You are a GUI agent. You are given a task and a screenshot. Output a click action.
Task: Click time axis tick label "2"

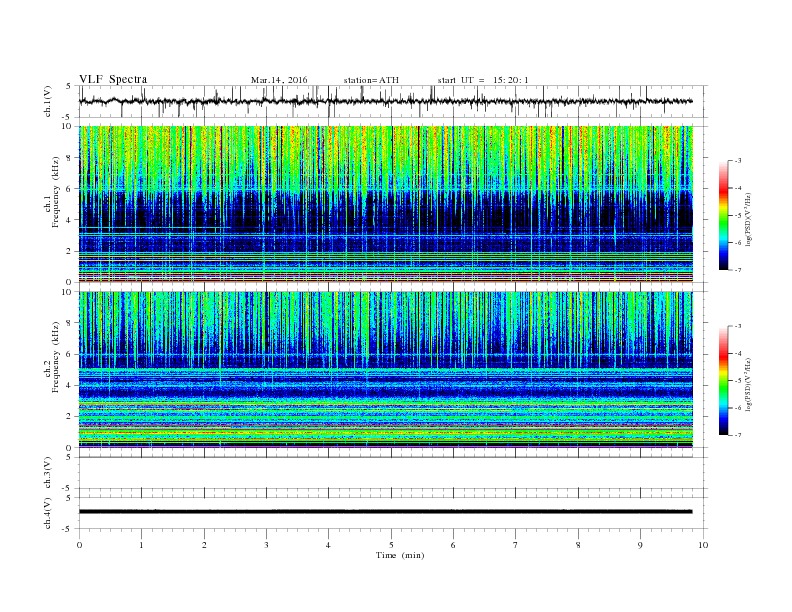(204, 545)
